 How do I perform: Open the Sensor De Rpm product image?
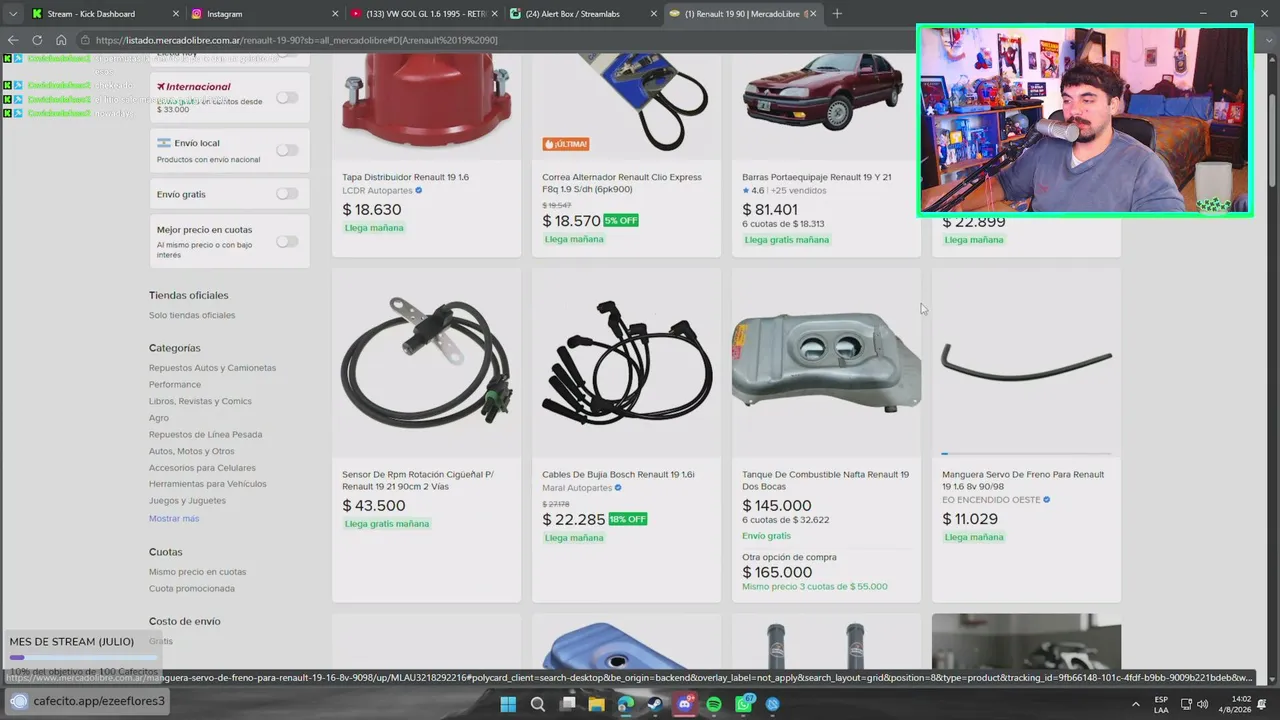[x=426, y=362]
